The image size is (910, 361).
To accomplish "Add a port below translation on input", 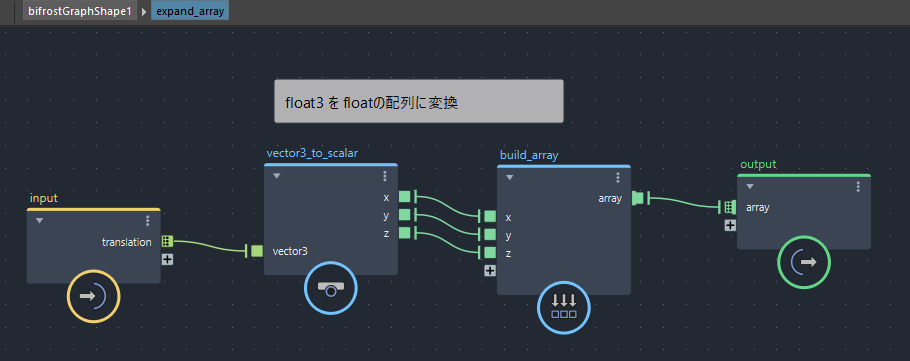I will (167, 259).
